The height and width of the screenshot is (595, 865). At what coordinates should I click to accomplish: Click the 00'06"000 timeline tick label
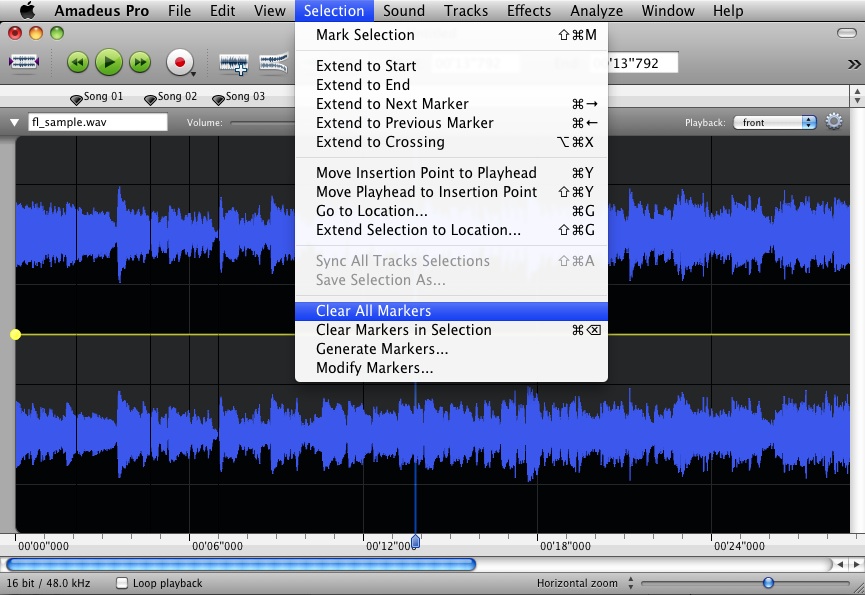click(x=217, y=546)
